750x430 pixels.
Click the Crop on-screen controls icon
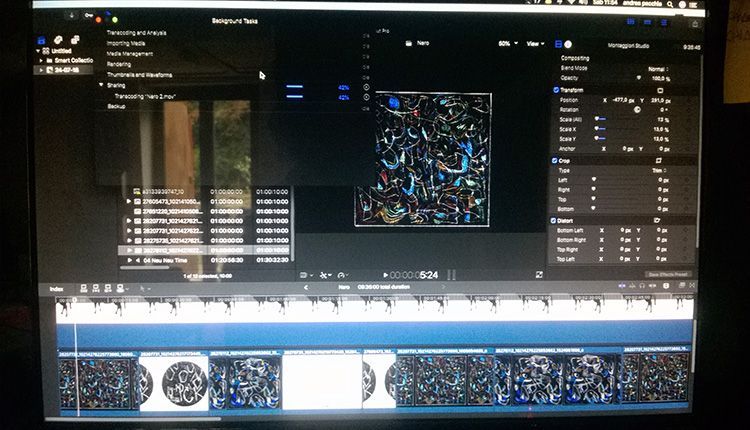pyautogui.click(x=659, y=160)
